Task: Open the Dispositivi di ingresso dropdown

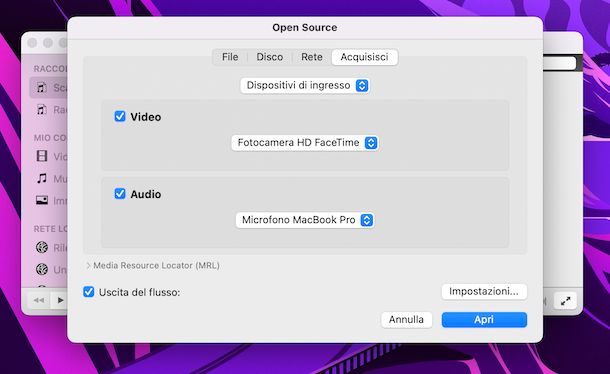Action: [x=305, y=86]
